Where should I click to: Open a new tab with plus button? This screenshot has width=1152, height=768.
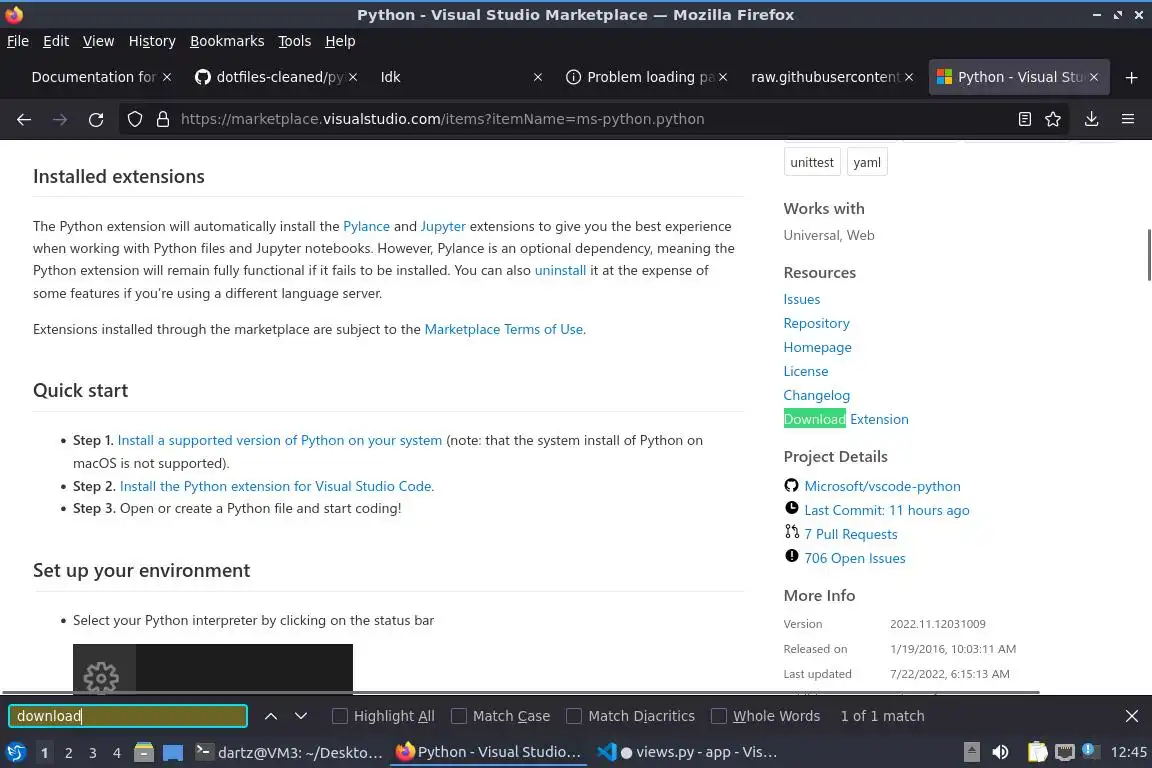click(x=1131, y=77)
